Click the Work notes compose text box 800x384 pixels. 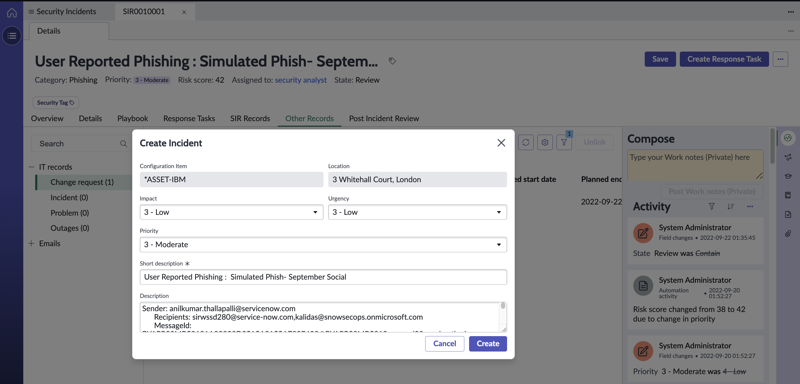tap(695, 165)
